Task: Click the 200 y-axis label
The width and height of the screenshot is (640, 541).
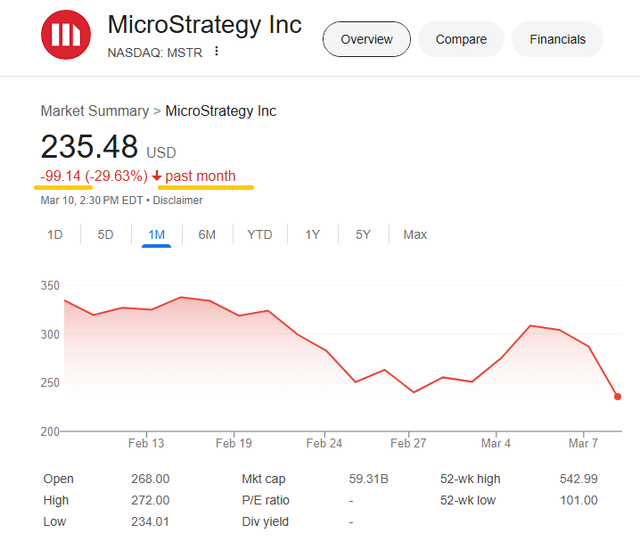Action: click(x=50, y=432)
